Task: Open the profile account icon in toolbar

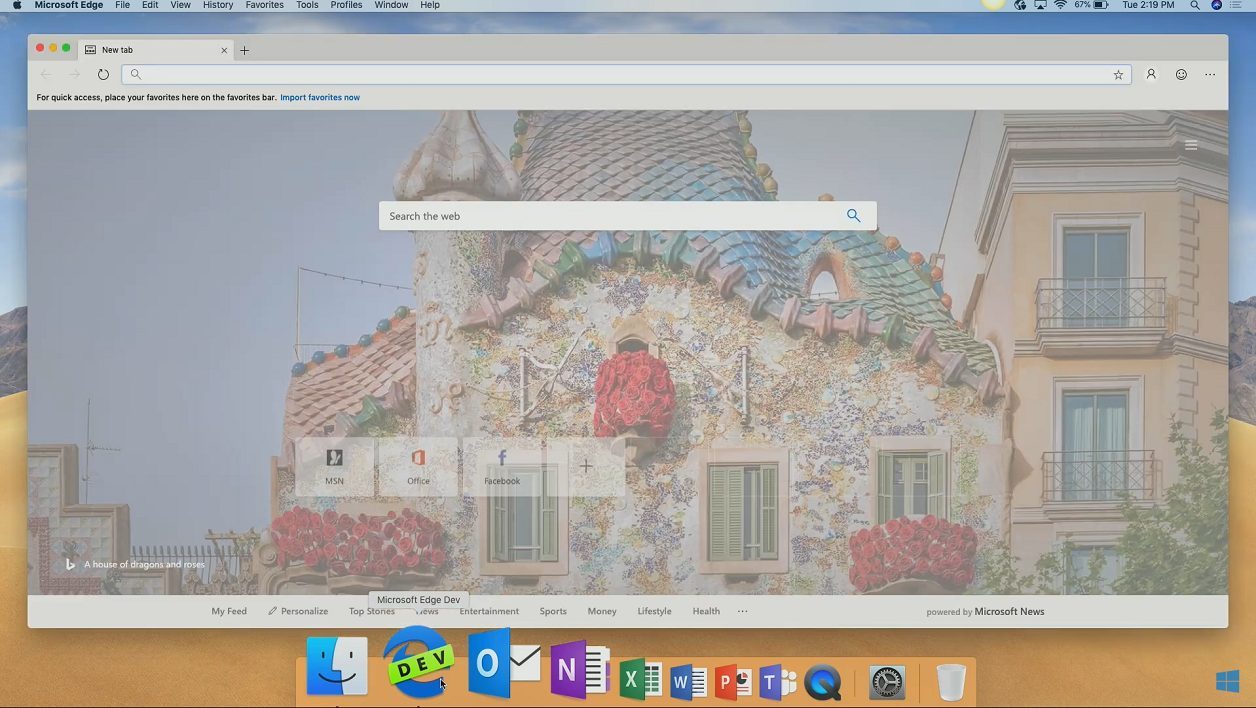Action: coord(1151,74)
